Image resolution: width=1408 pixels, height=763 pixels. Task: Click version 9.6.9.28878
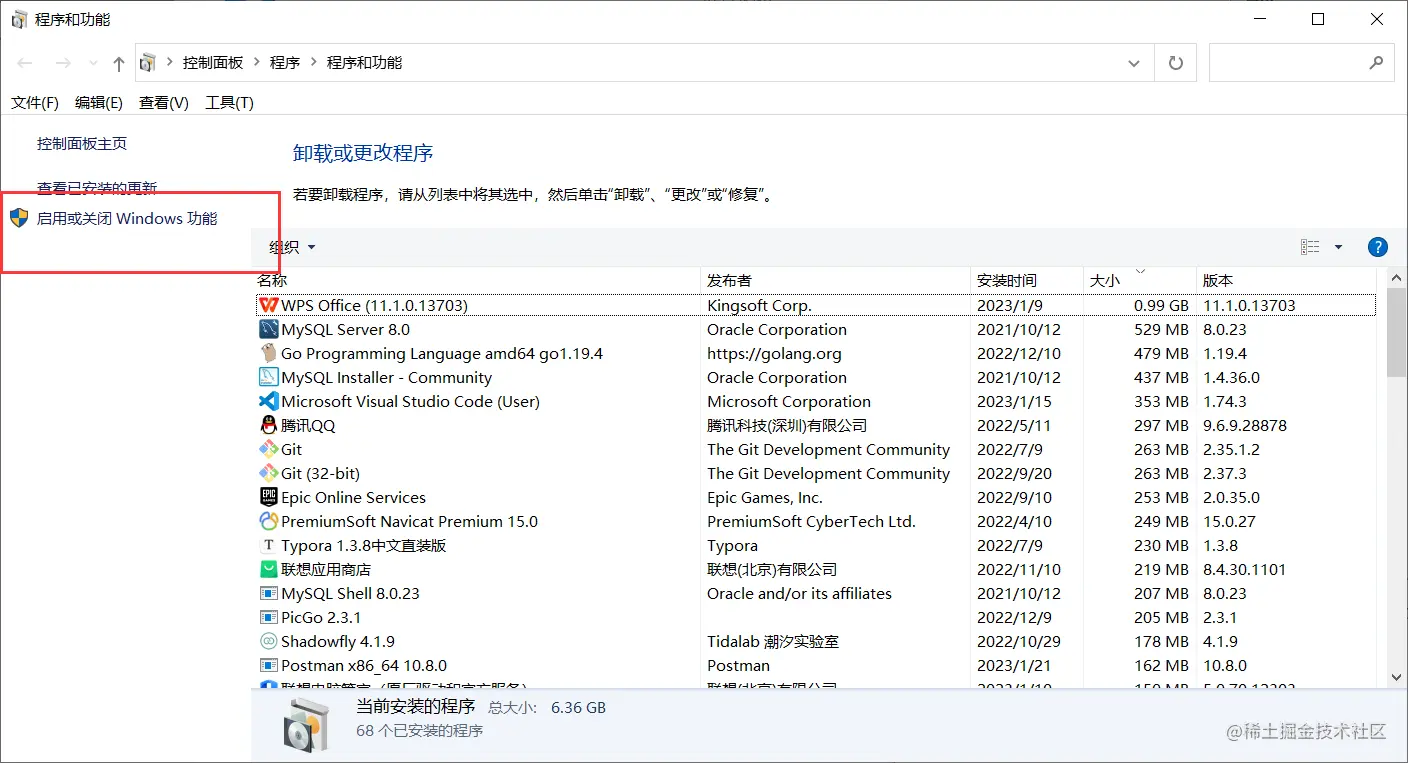[1245, 425]
